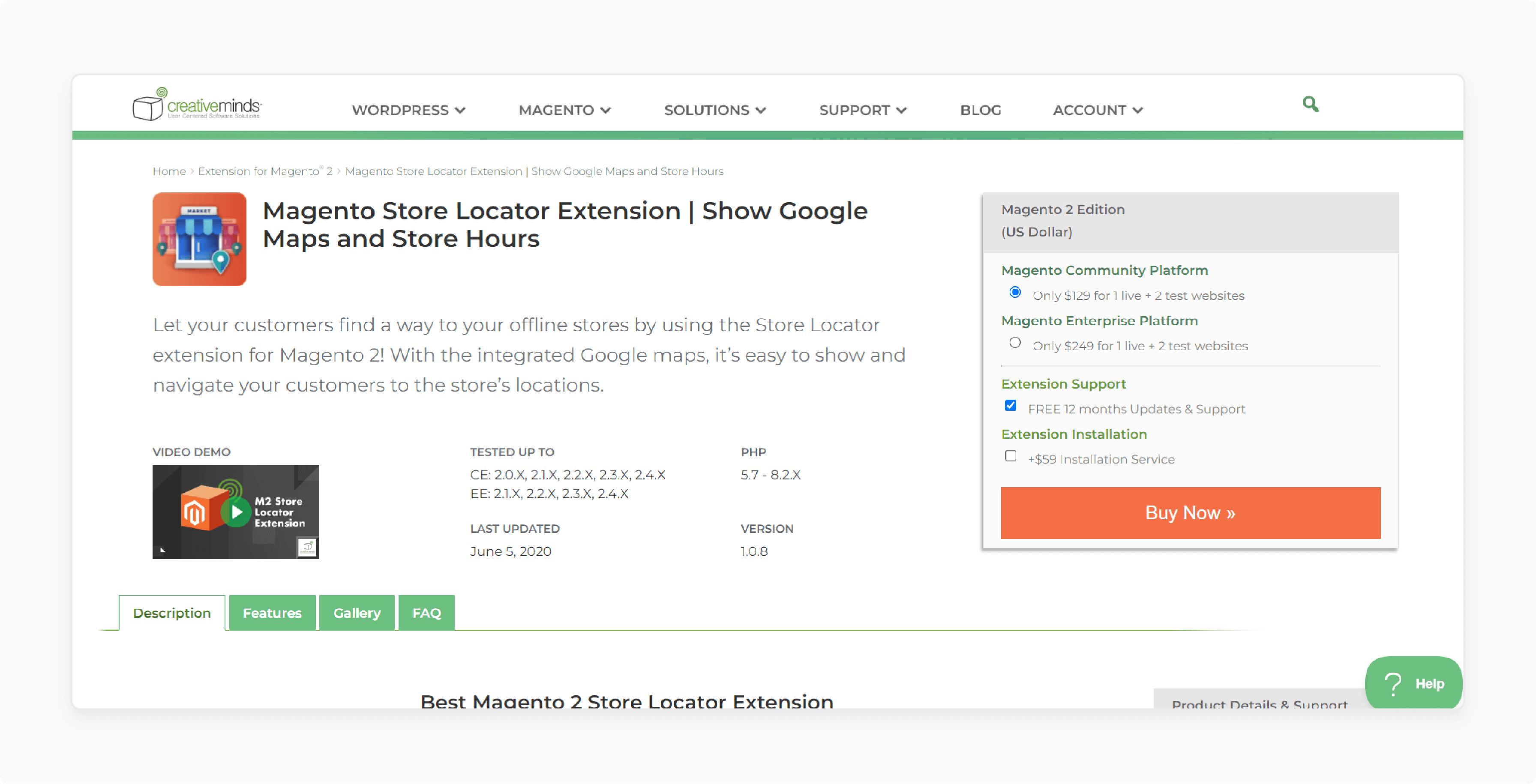Click the 'June 5, 2020' last updated value
Viewport: 1536px width, 784px height.
pos(510,551)
